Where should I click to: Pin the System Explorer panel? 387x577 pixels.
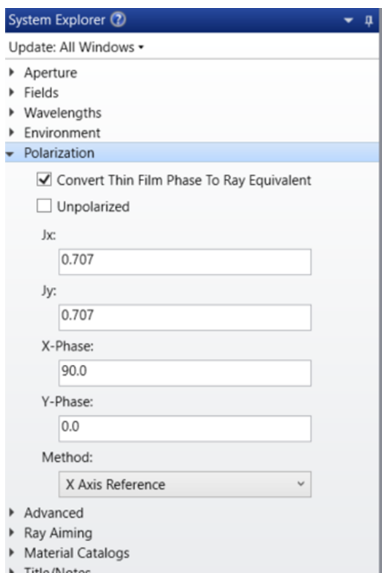tap(369, 21)
